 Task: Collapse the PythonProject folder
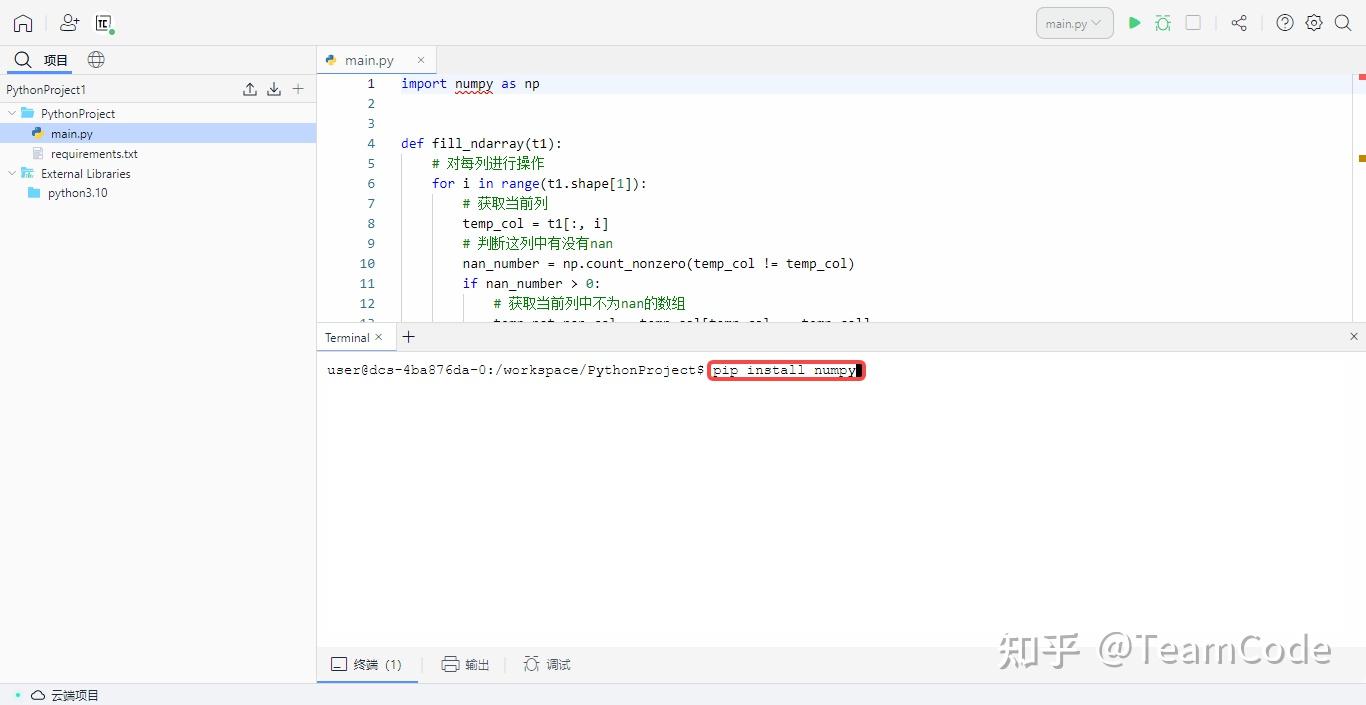[11, 113]
